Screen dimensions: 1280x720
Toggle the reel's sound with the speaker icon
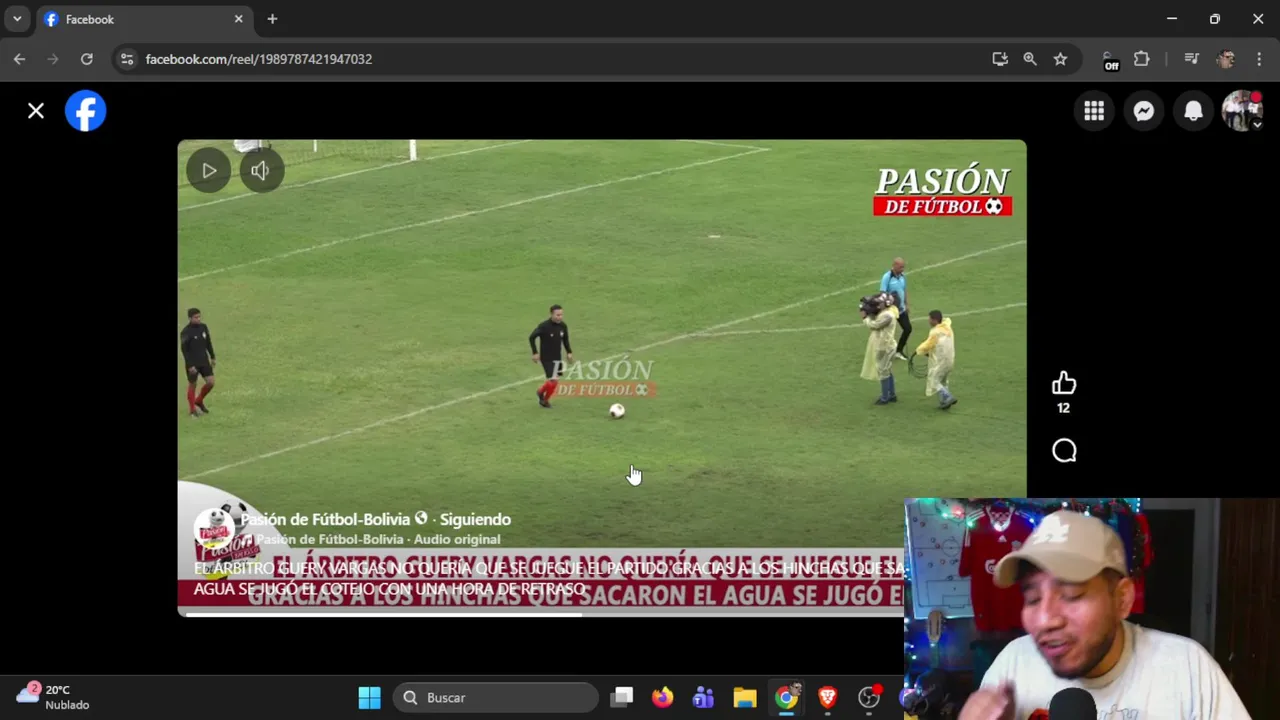(260, 171)
